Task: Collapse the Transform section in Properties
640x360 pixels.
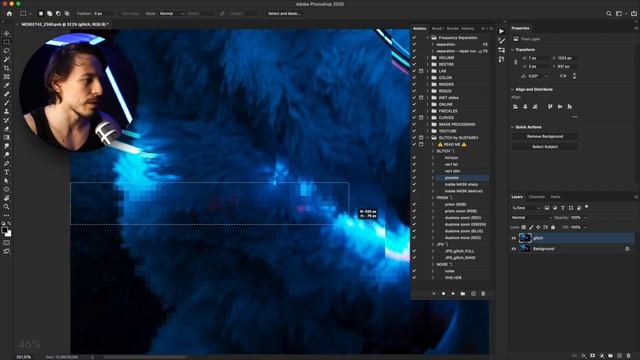Action: coord(513,50)
